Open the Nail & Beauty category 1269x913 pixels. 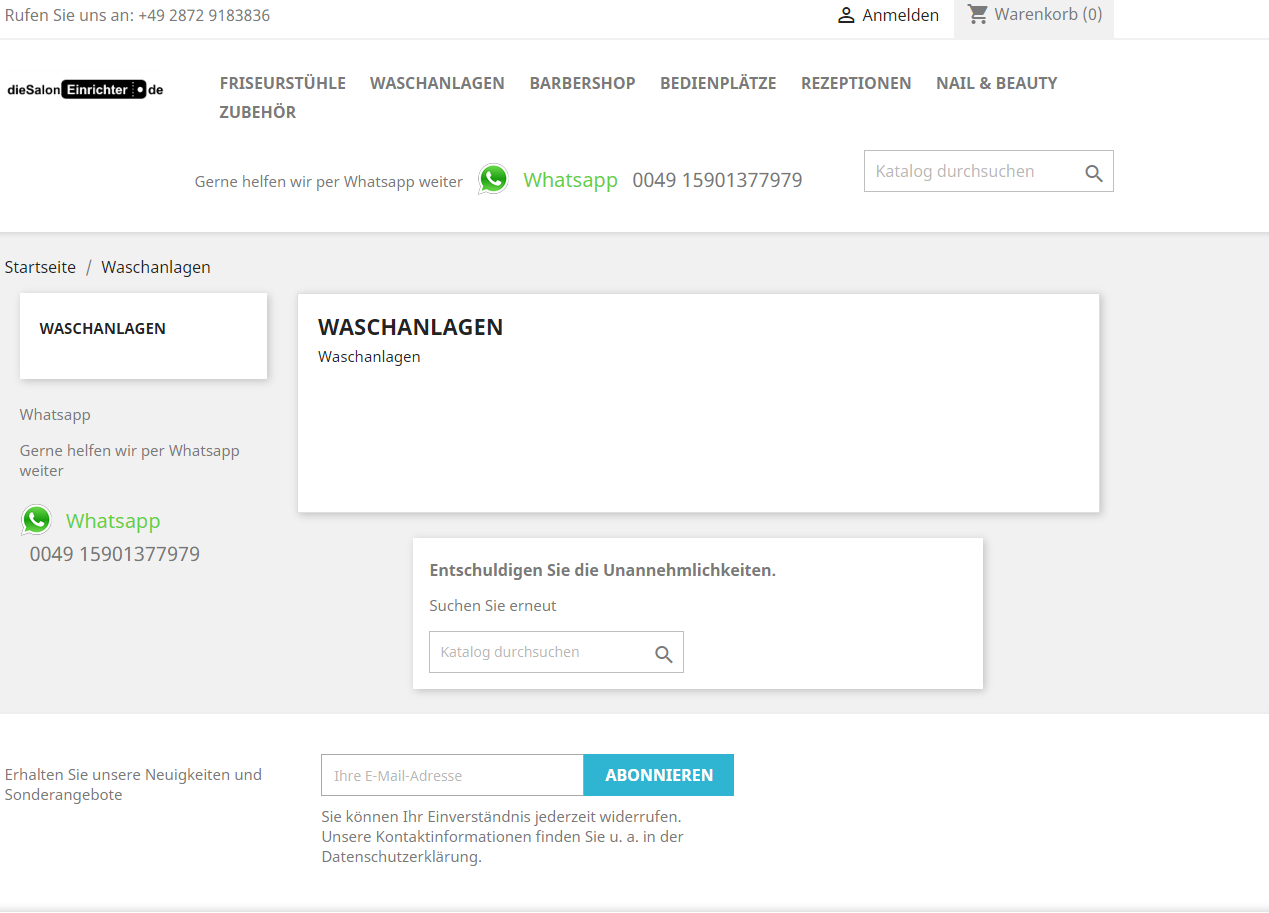996,83
